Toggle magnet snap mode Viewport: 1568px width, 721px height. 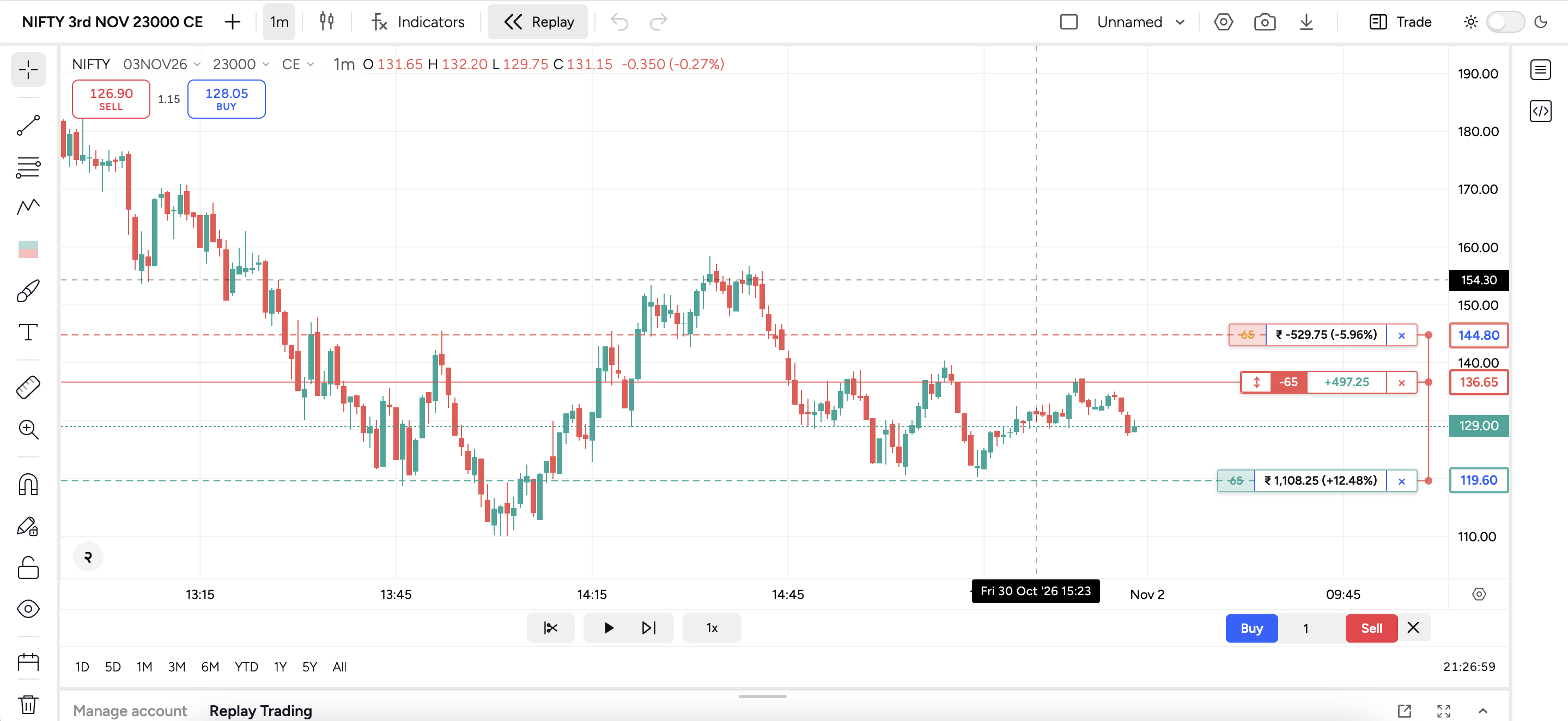(28, 484)
